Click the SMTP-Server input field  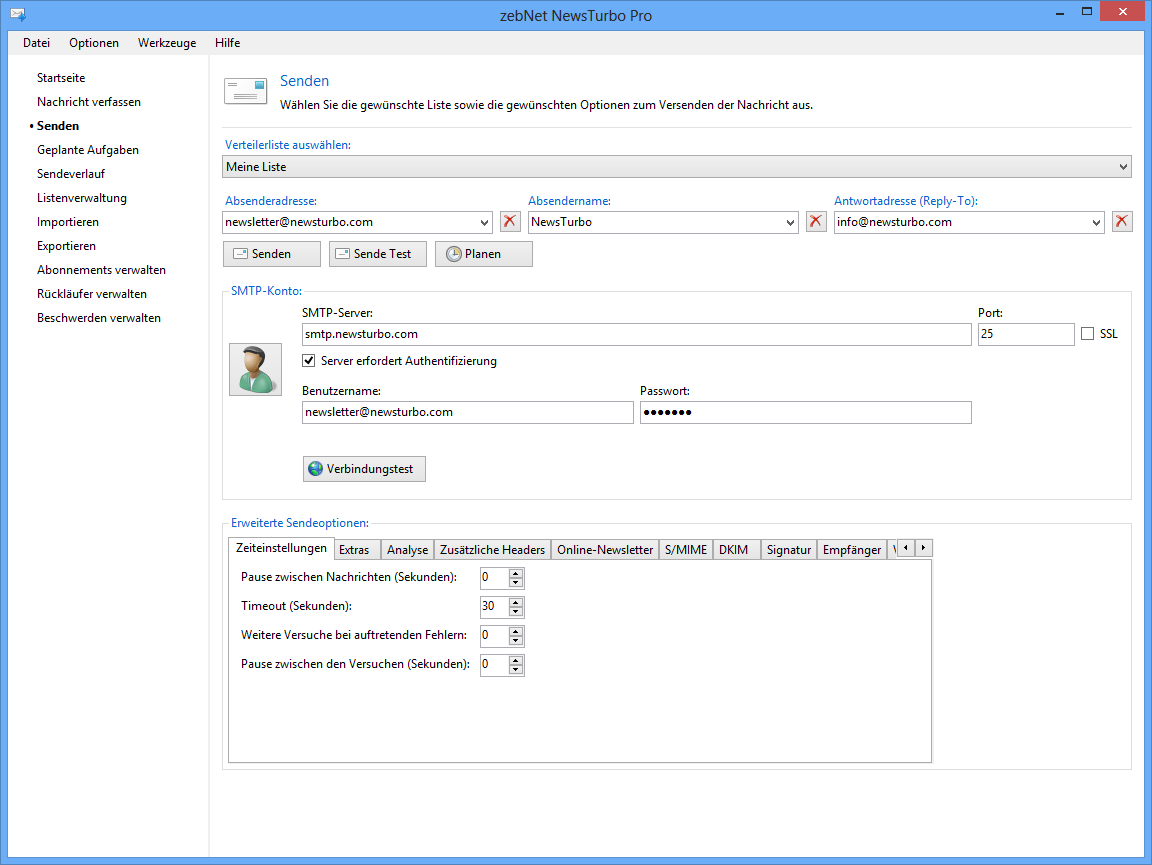(635, 334)
